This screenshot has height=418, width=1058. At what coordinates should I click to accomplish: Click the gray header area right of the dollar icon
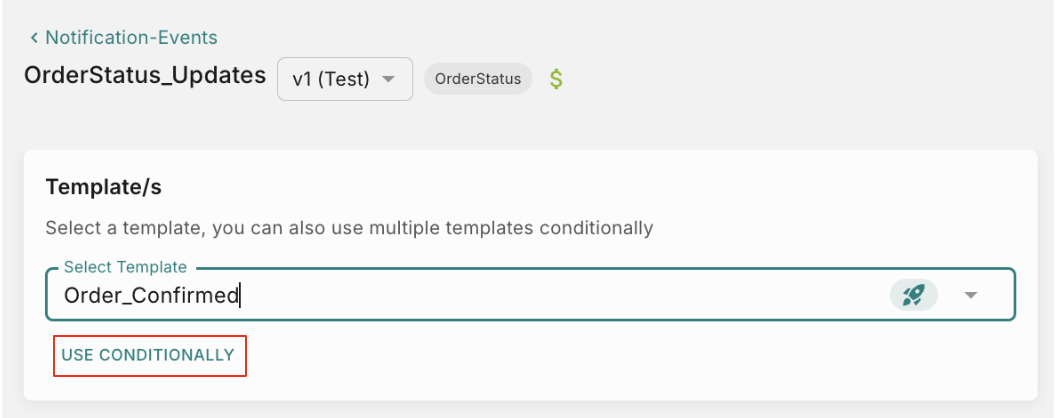tap(800, 79)
